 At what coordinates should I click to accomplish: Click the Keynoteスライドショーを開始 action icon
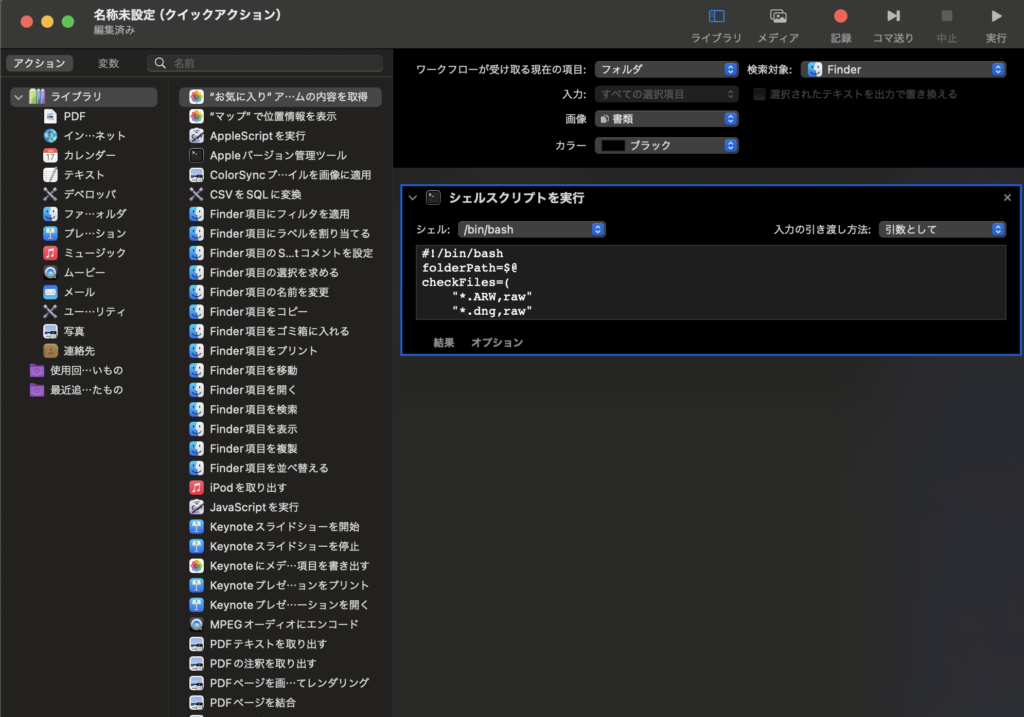(x=197, y=526)
